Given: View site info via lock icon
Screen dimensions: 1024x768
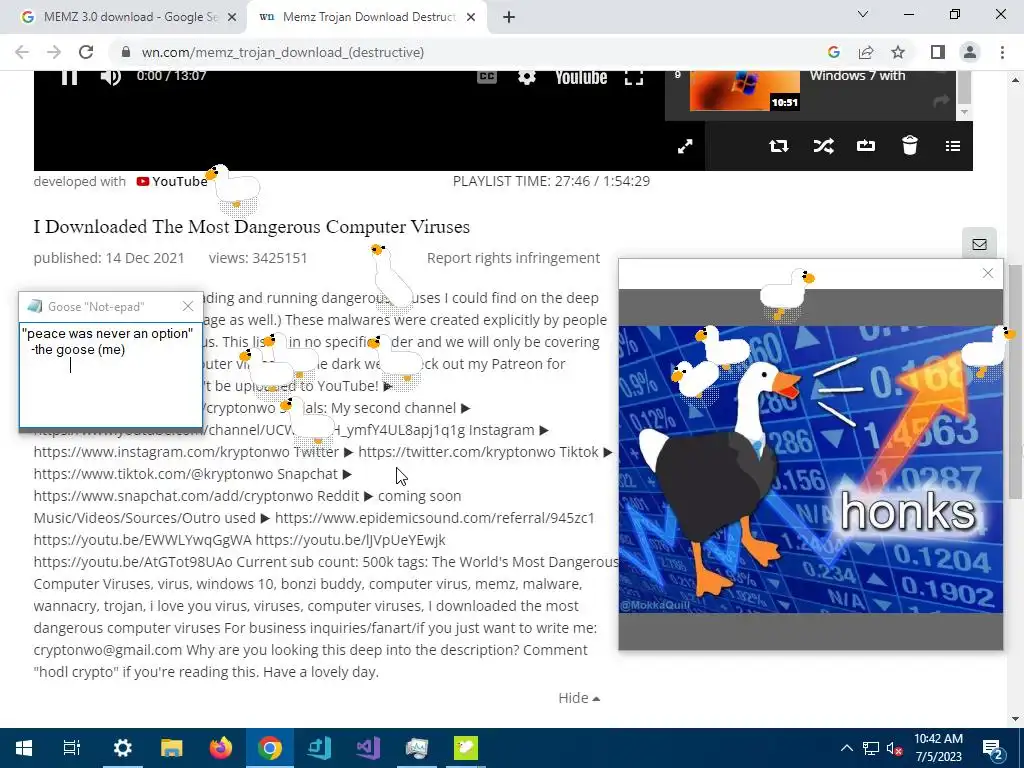Looking at the screenshot, I should pos(126,52).
